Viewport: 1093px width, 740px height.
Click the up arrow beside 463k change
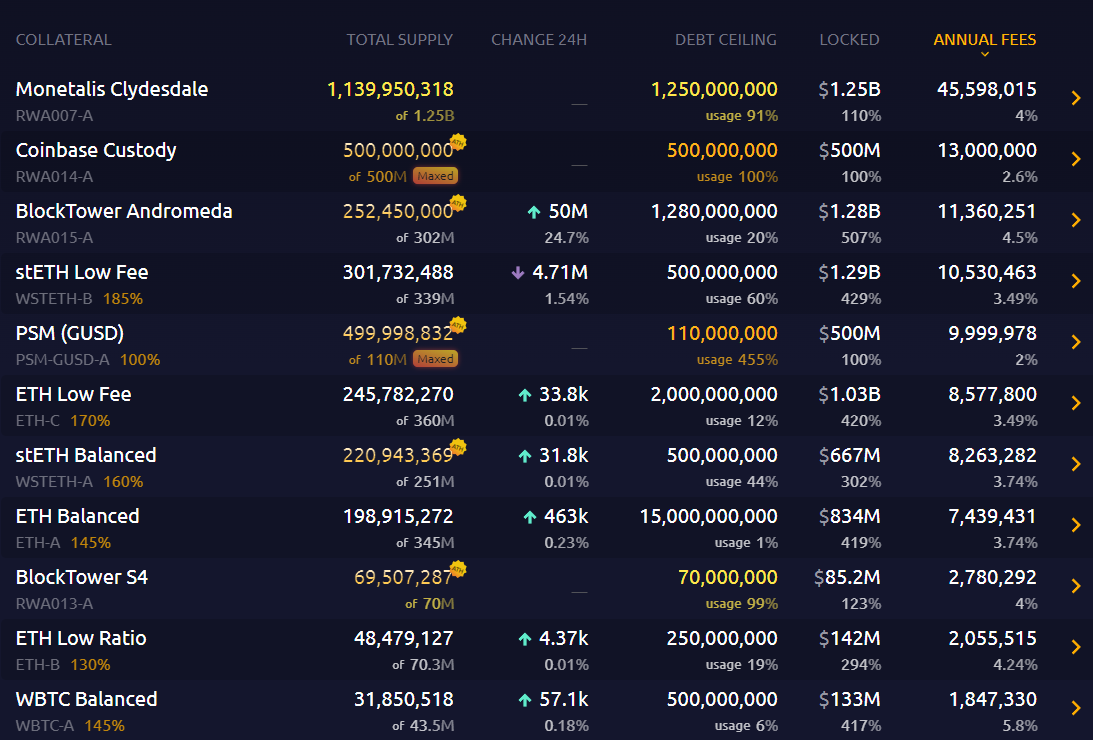pyautogui.click(x=530, y=517)
